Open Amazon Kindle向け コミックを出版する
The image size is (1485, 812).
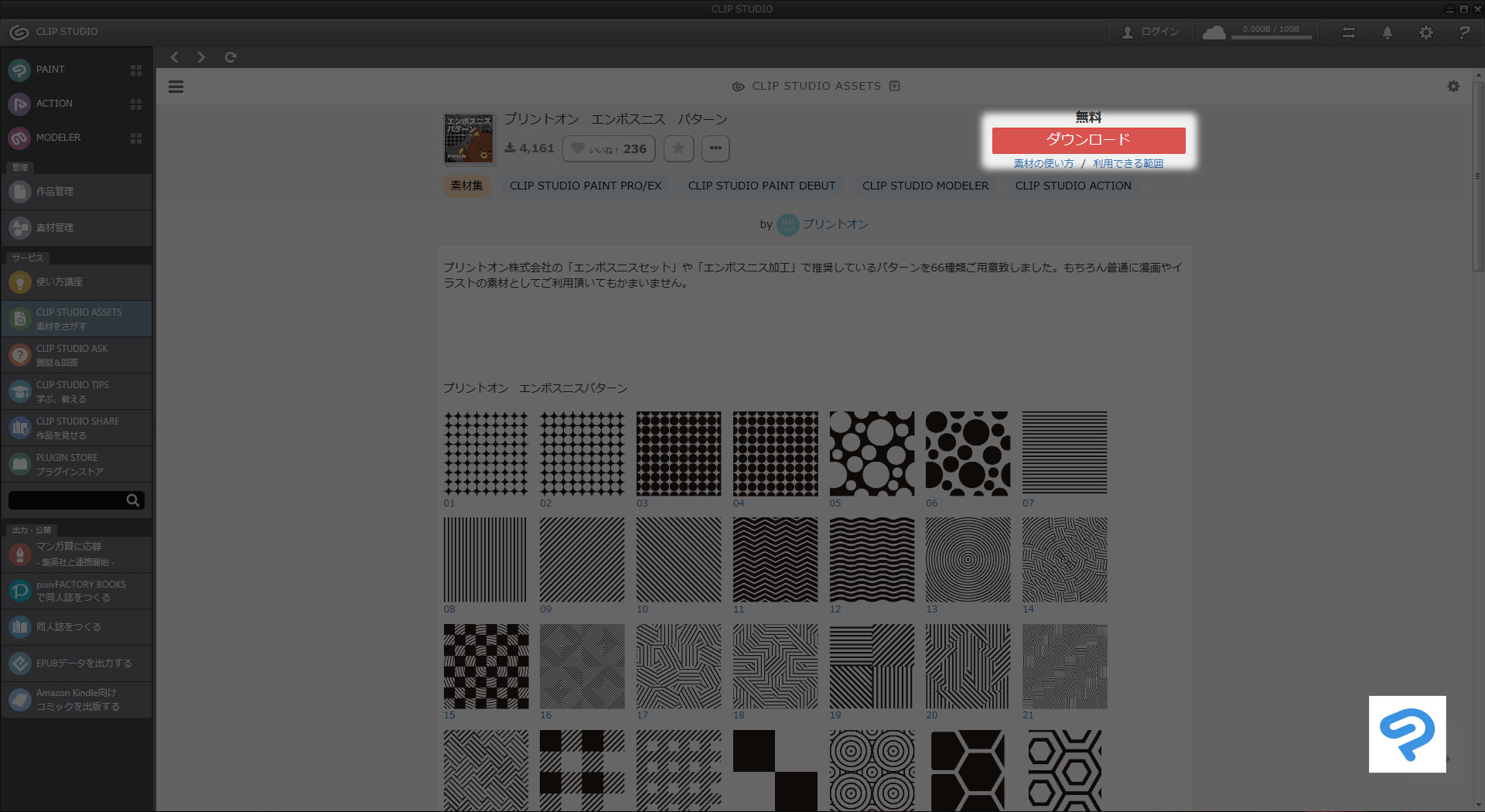(77, 700)
